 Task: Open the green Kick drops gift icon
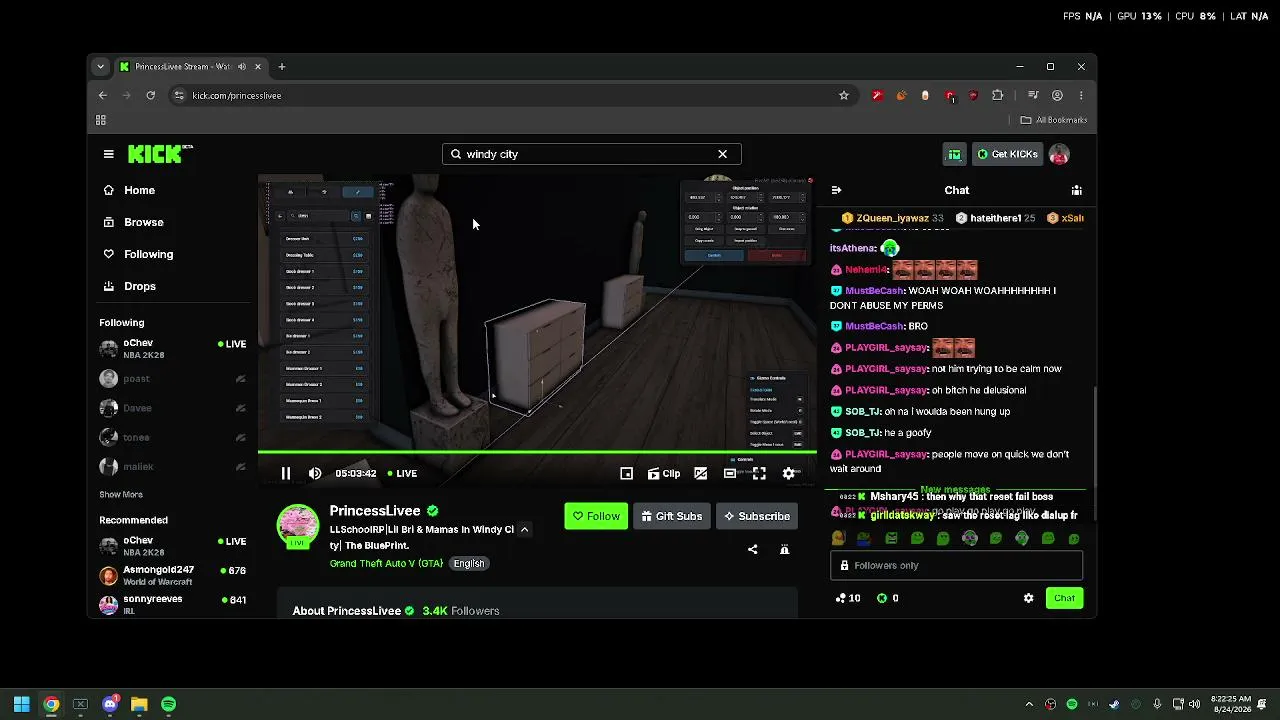click(954, 154)
